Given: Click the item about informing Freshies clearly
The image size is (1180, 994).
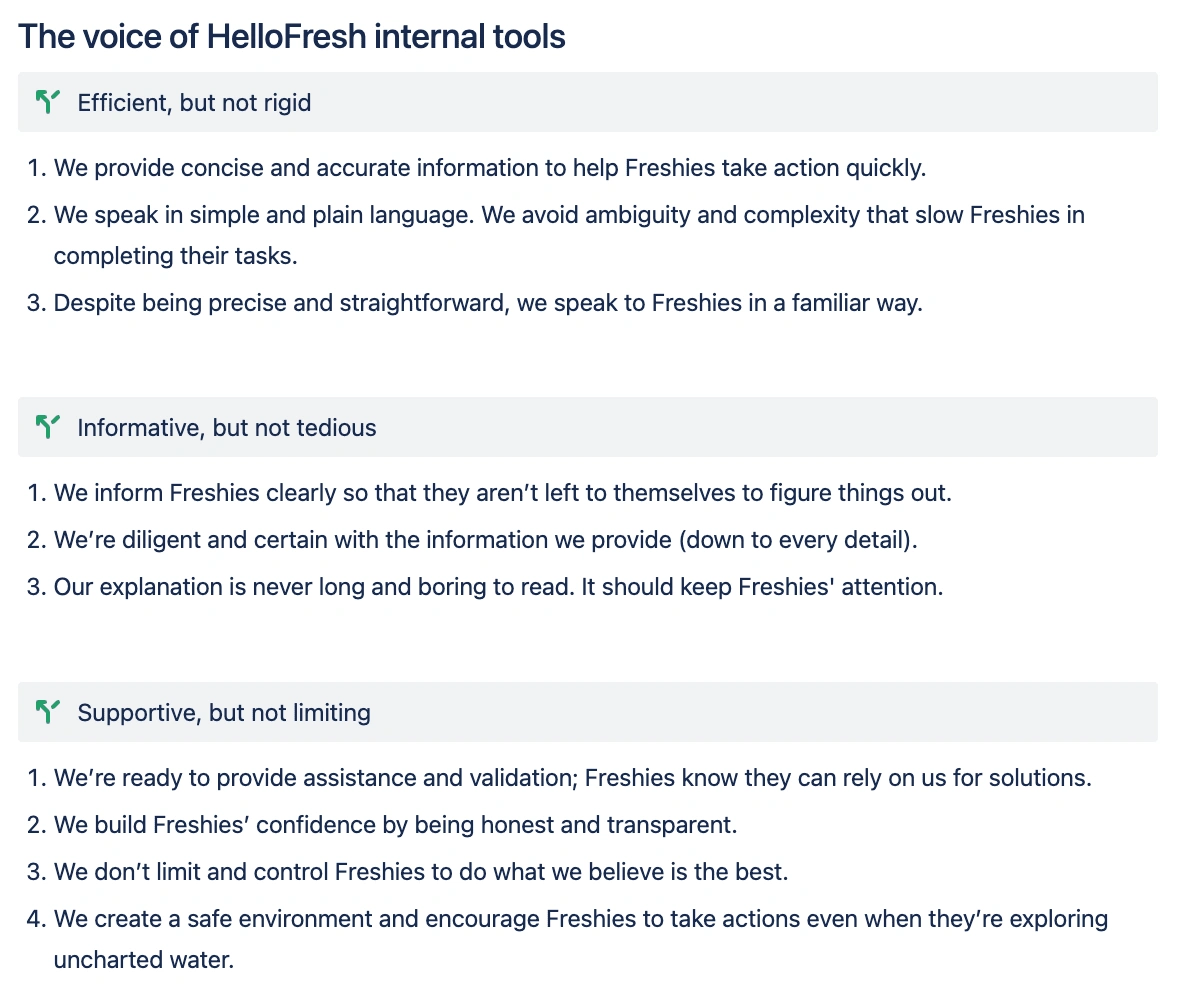Looking at the screenshot, I should tap(502, 493).
